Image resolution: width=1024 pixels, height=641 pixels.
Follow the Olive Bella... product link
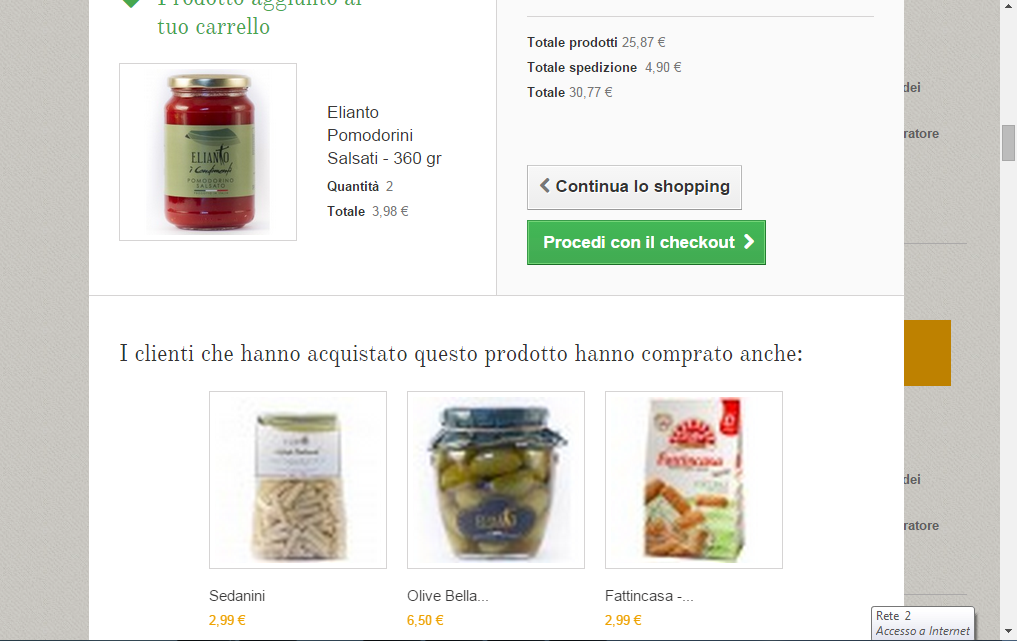pyautogui.click(x=447, y=596)
